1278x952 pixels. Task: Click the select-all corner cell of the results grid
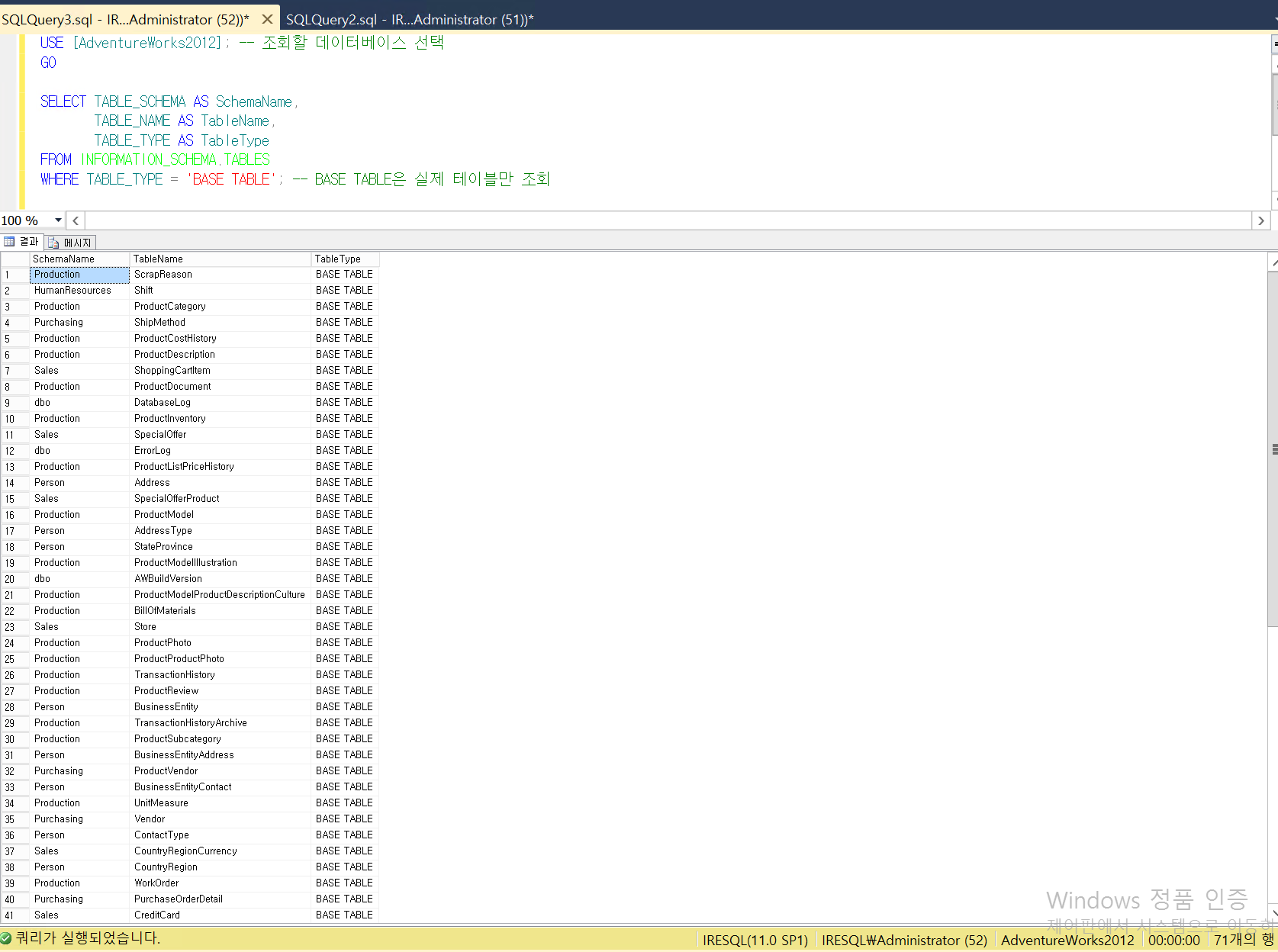(14, 259)
